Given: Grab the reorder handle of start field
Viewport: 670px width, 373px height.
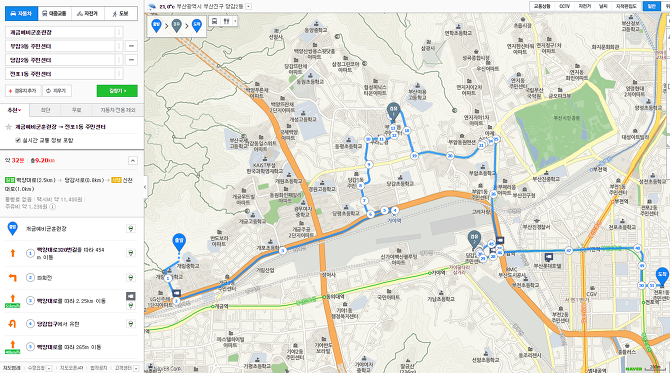Looking at the screenshot, I should pyautogui.click(x=119, y=32).
